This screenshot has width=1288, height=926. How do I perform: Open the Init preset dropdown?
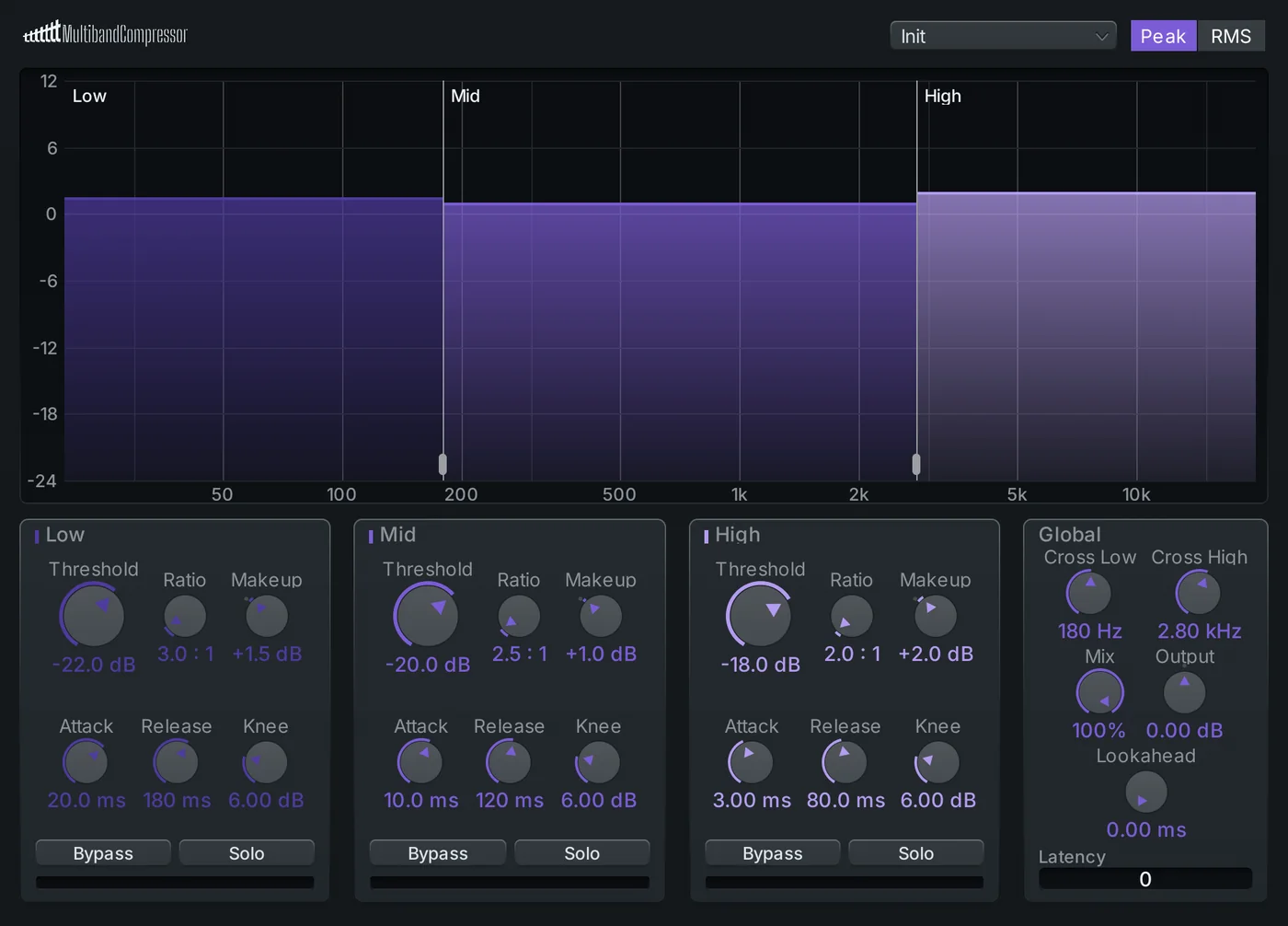click(x=1003, y=36)
